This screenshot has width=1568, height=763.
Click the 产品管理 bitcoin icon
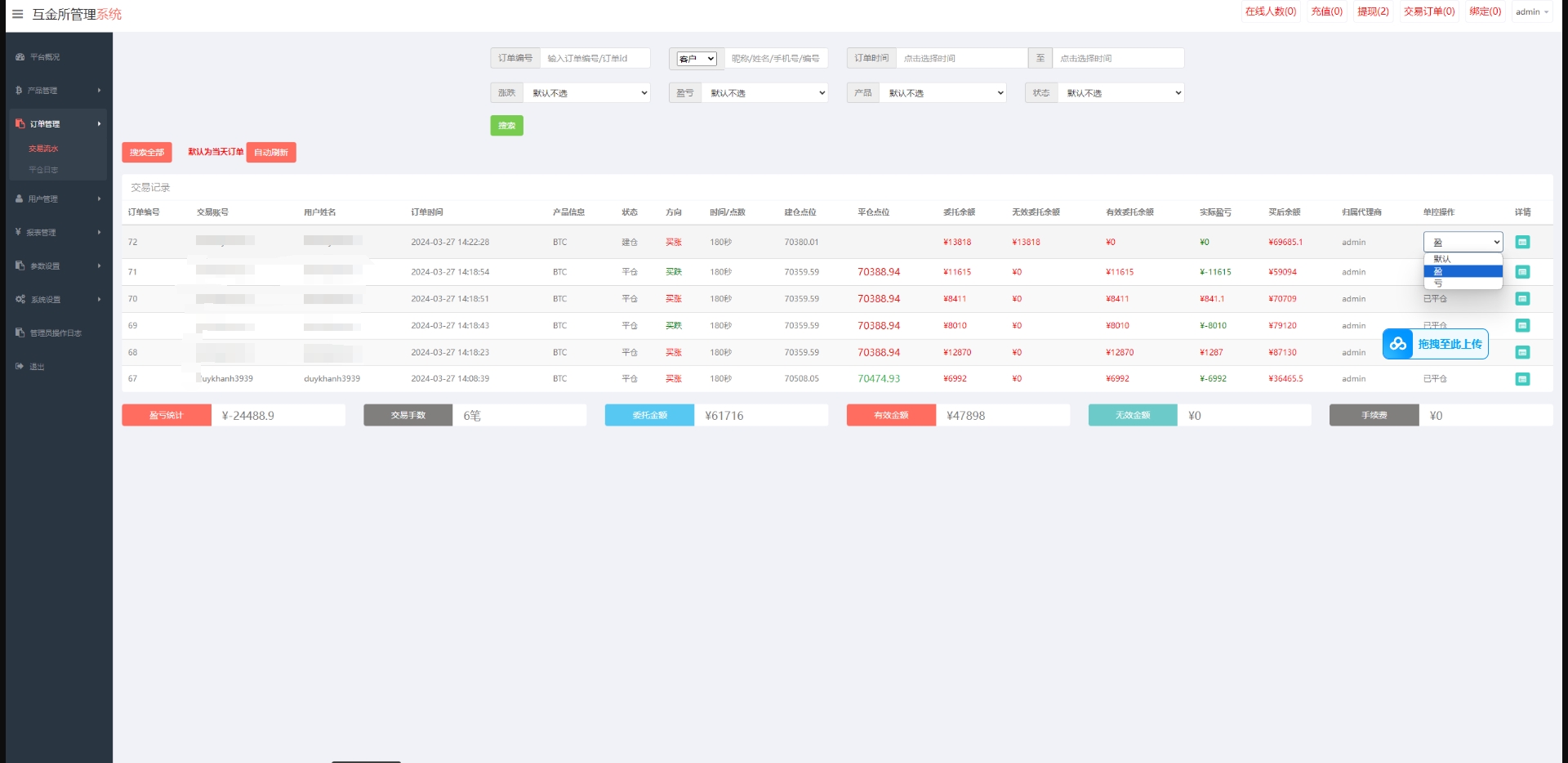pyautogui.click(x=19, y=91)
